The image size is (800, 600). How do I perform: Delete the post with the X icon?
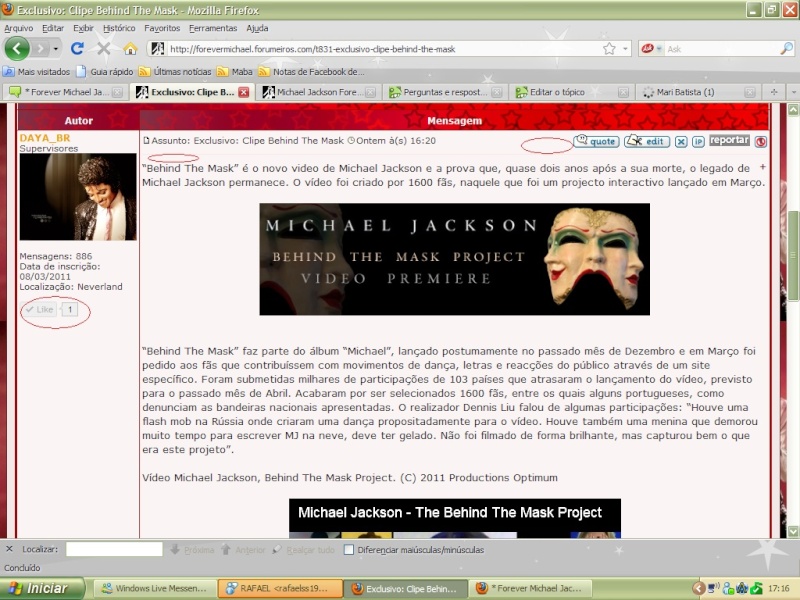(681, 141)
